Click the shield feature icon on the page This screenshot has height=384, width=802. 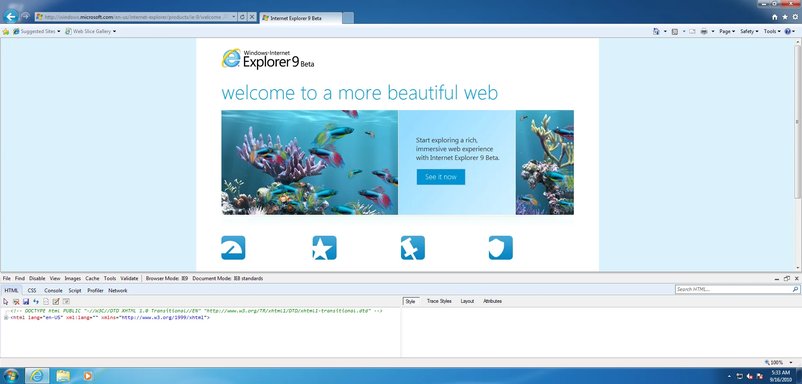[500, 247]
